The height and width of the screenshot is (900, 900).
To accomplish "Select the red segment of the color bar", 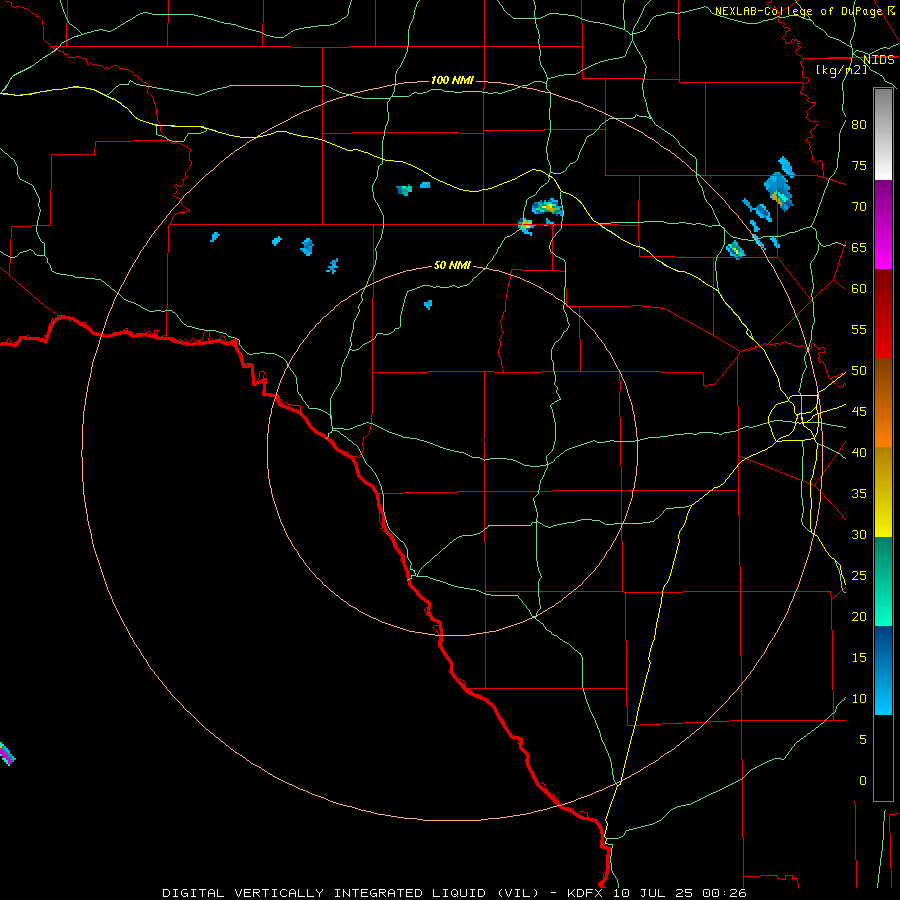I will 883,314.
